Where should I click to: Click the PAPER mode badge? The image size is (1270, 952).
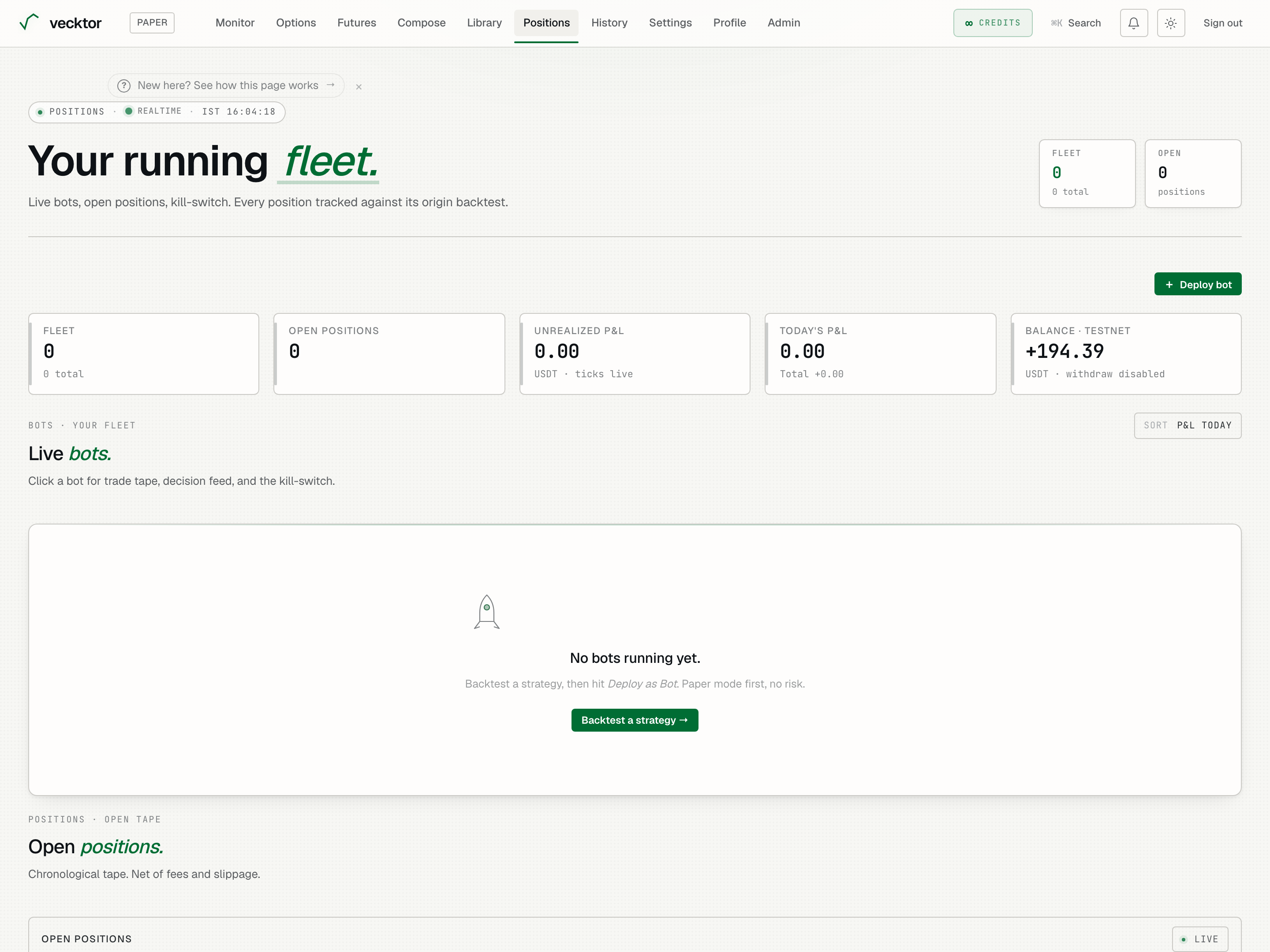(152, 22)
